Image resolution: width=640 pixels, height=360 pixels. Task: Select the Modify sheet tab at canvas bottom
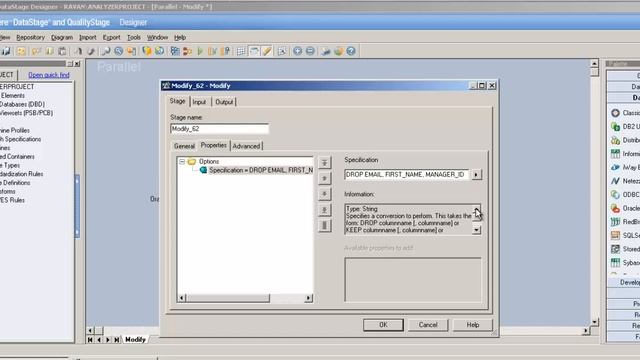click(x=135, y=340)
